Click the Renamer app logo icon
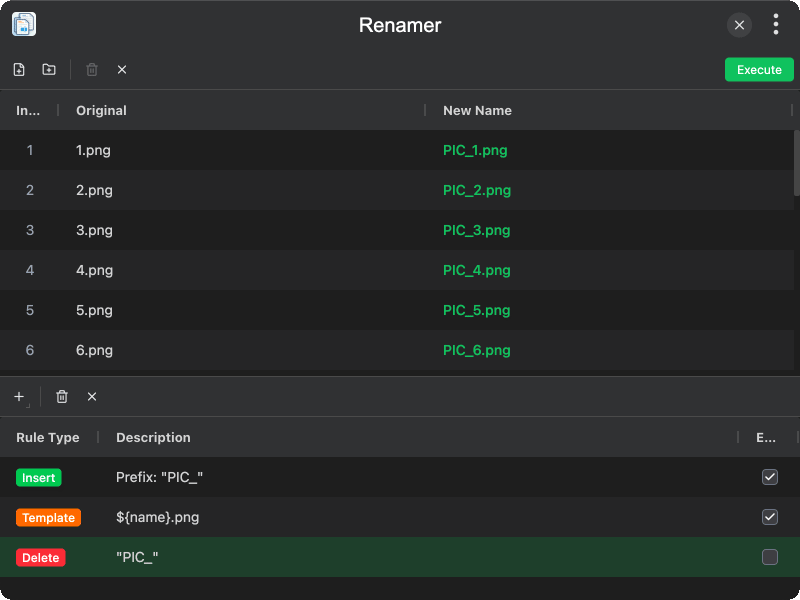 [22, 24]
